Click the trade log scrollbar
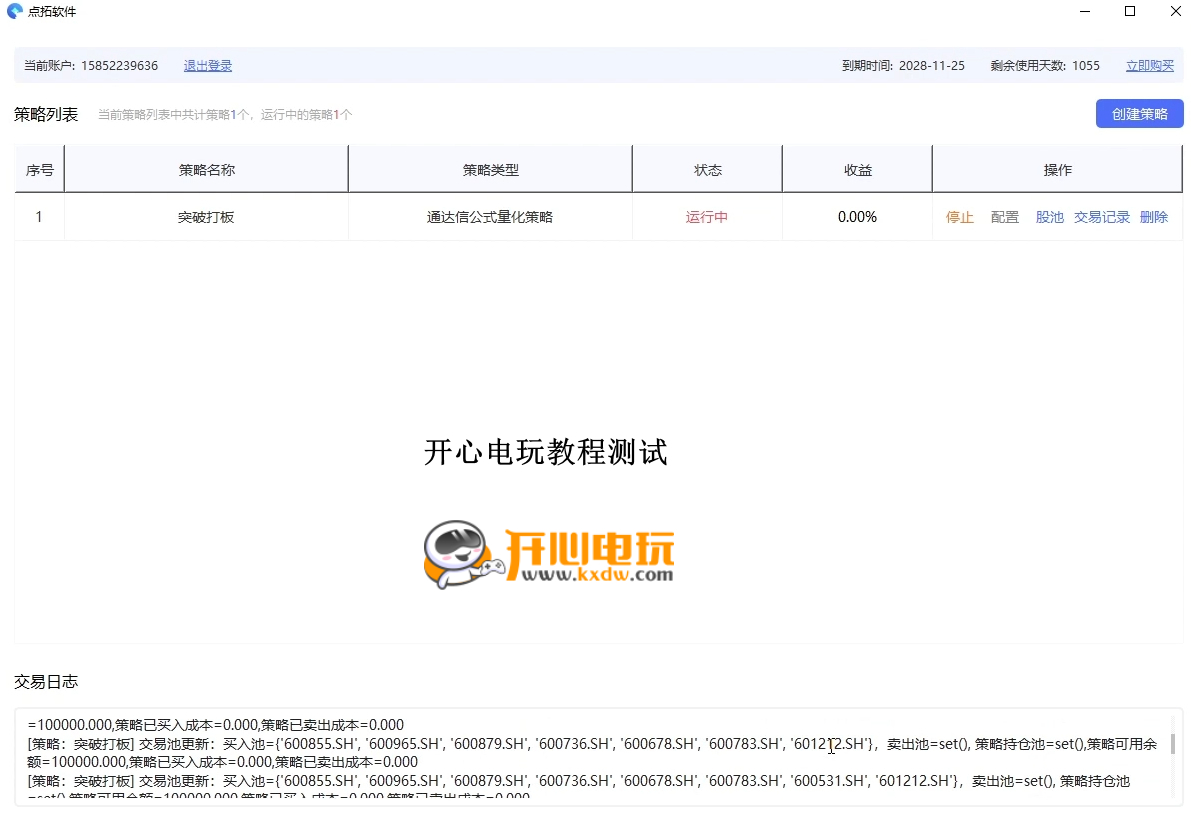This screenshot has height=826, width=1191. (x=1172, y=745)
